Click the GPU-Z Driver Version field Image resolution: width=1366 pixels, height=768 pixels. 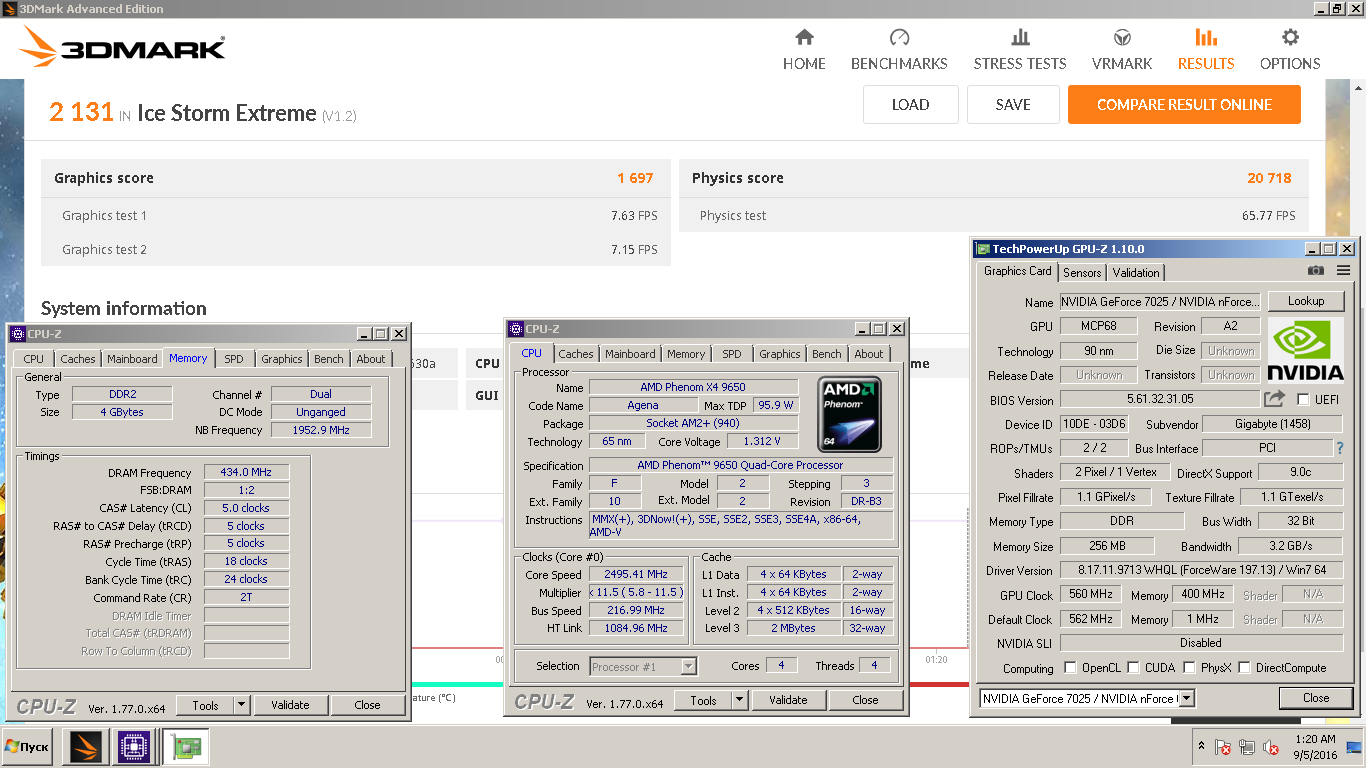coord(1200,570)
